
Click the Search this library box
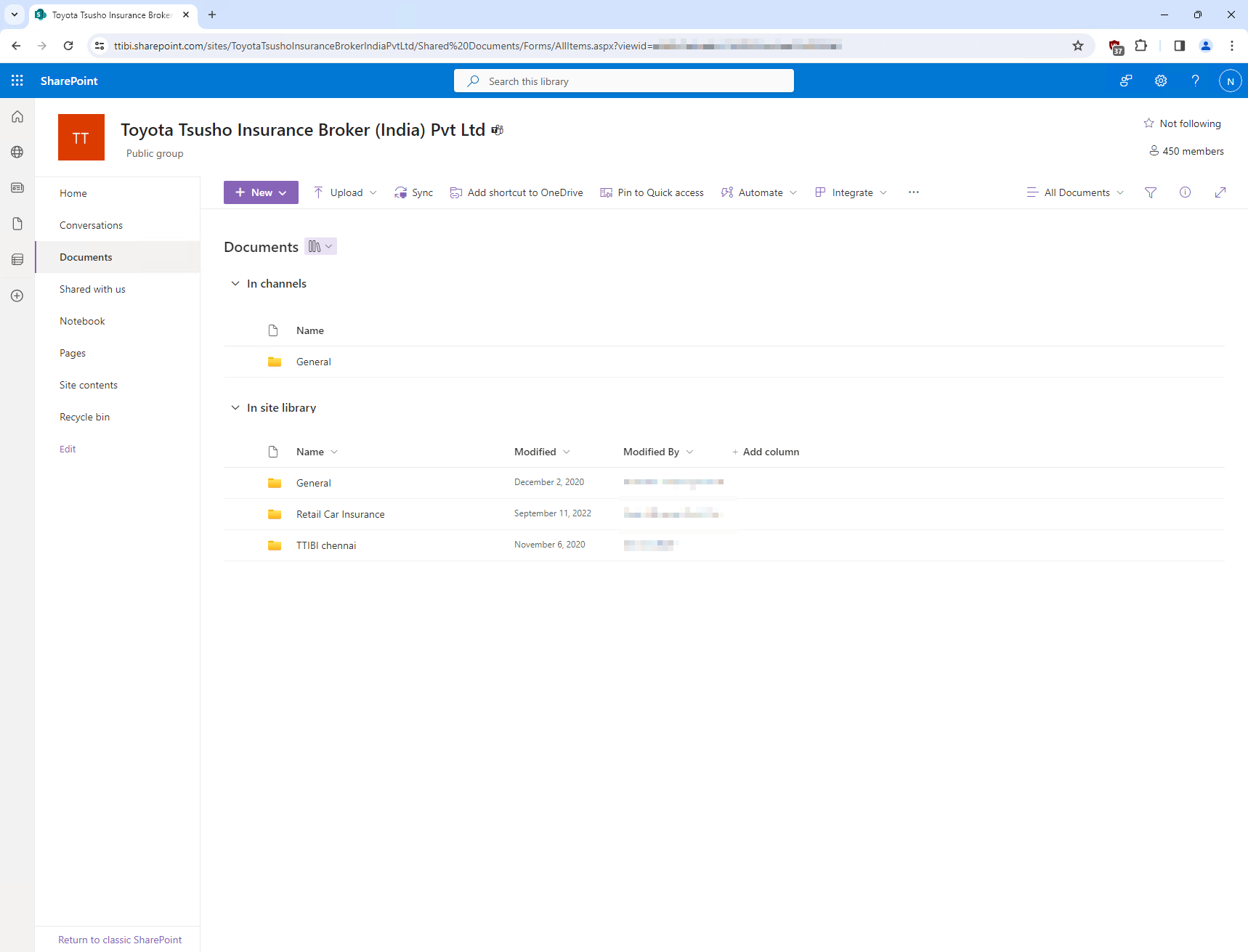click(624, 81)
